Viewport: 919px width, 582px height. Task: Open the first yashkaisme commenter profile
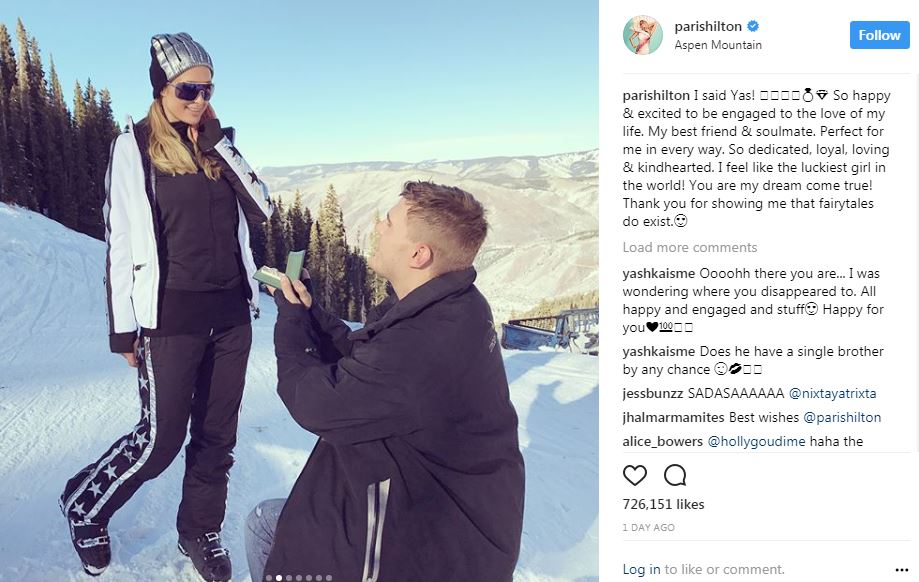(x=659, y=274)
